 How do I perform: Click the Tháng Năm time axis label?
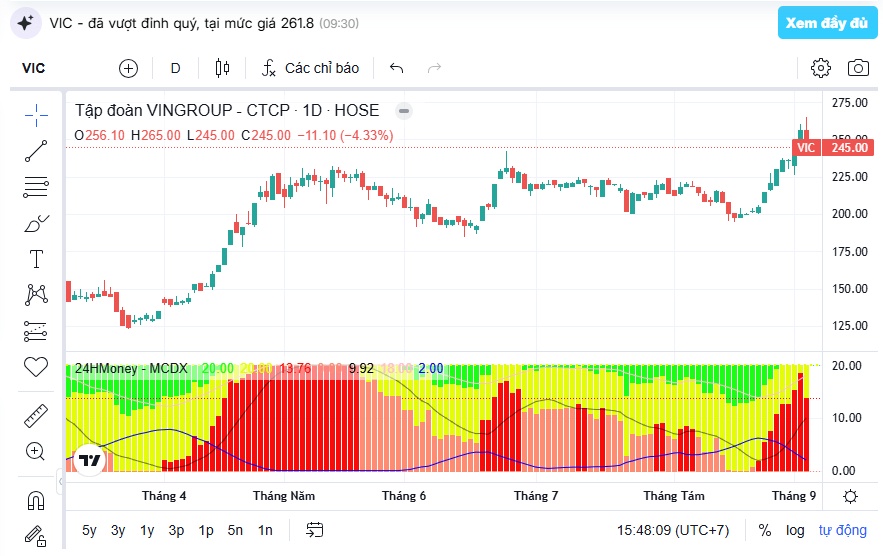pos(284,496)
